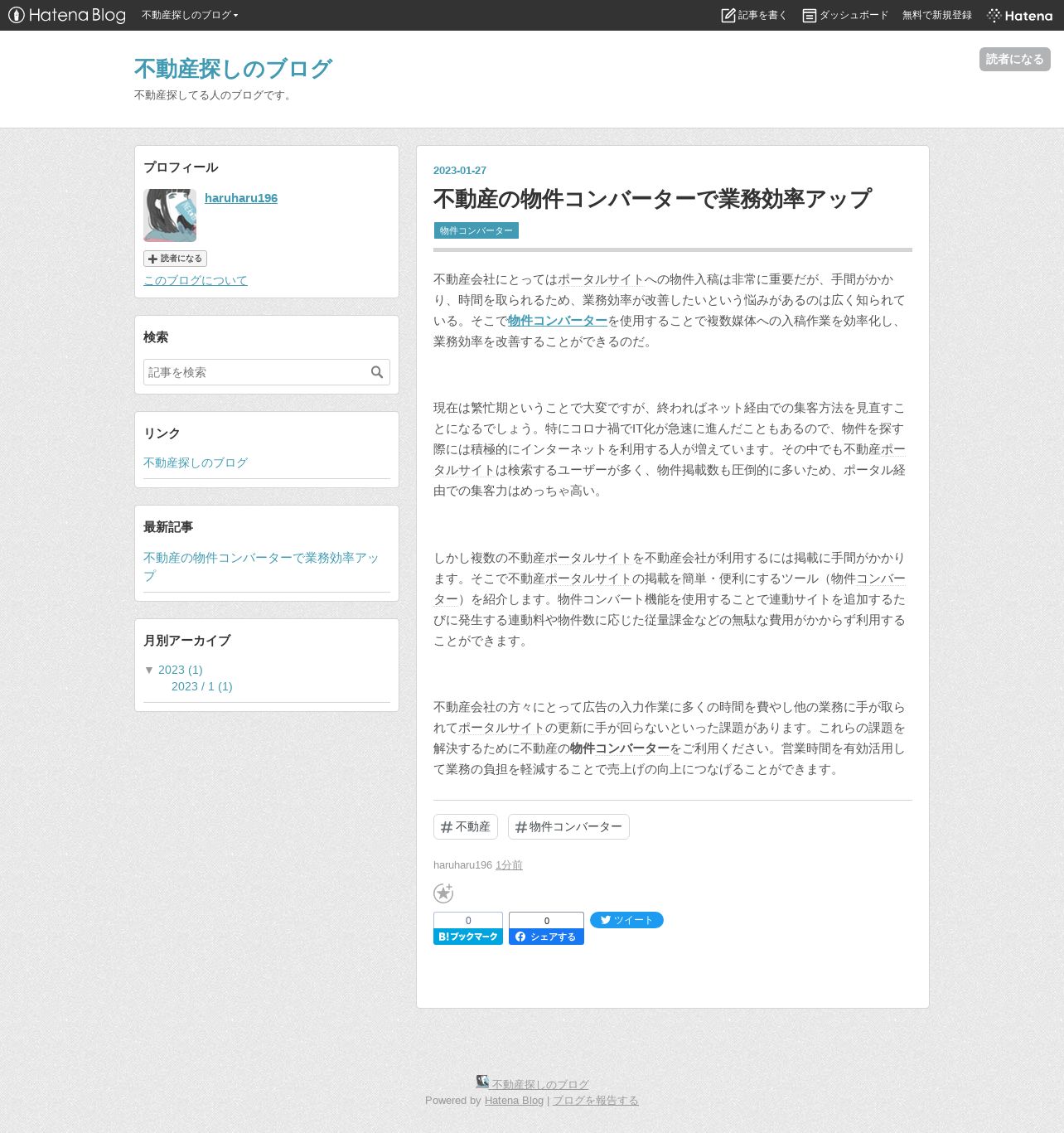Open Hatena Blog link in footer
The width and height of the screenshot is (1064, 1133).
514,1100
